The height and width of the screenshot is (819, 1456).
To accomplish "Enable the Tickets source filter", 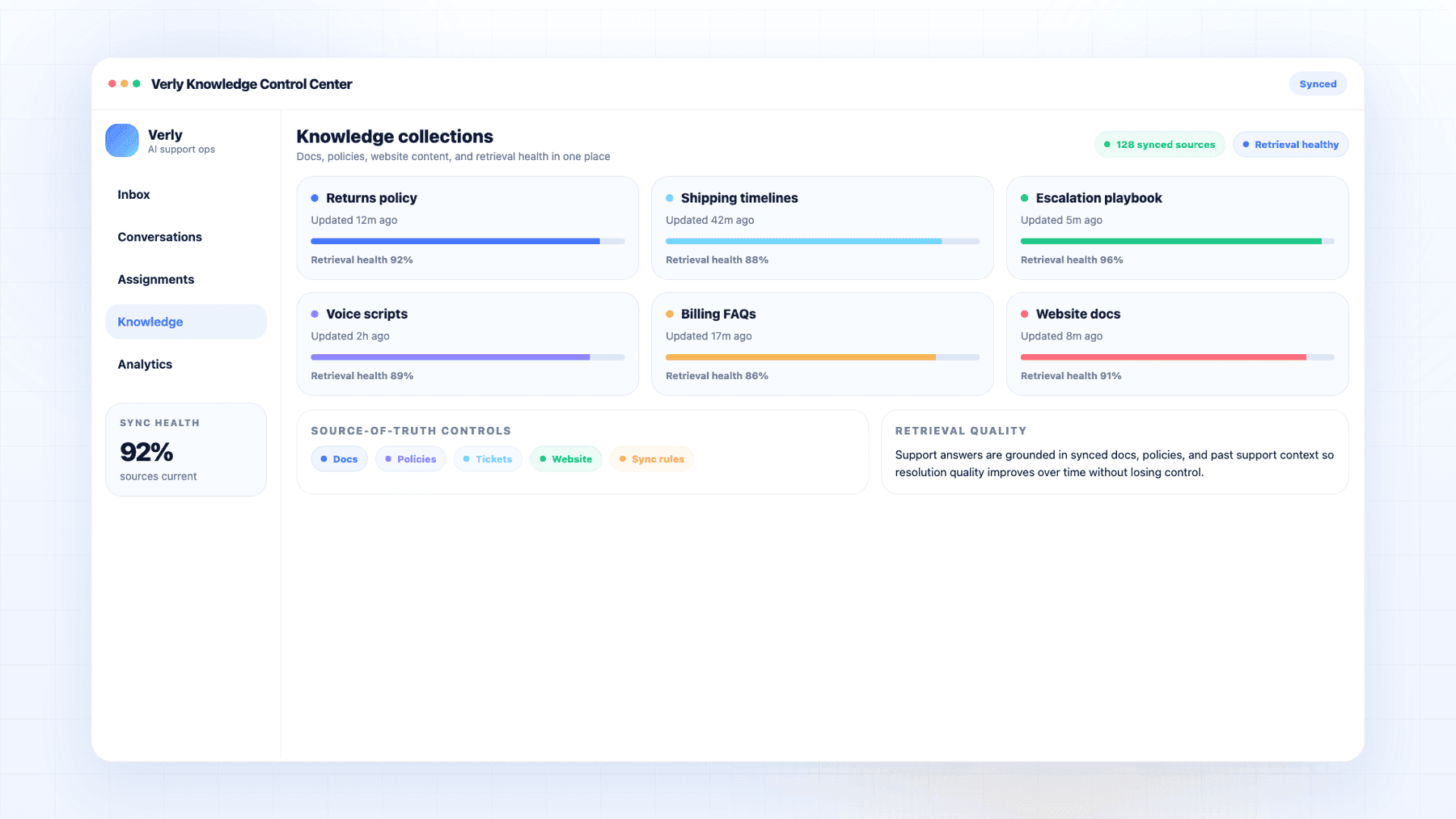I will click(x=488, y=458).
